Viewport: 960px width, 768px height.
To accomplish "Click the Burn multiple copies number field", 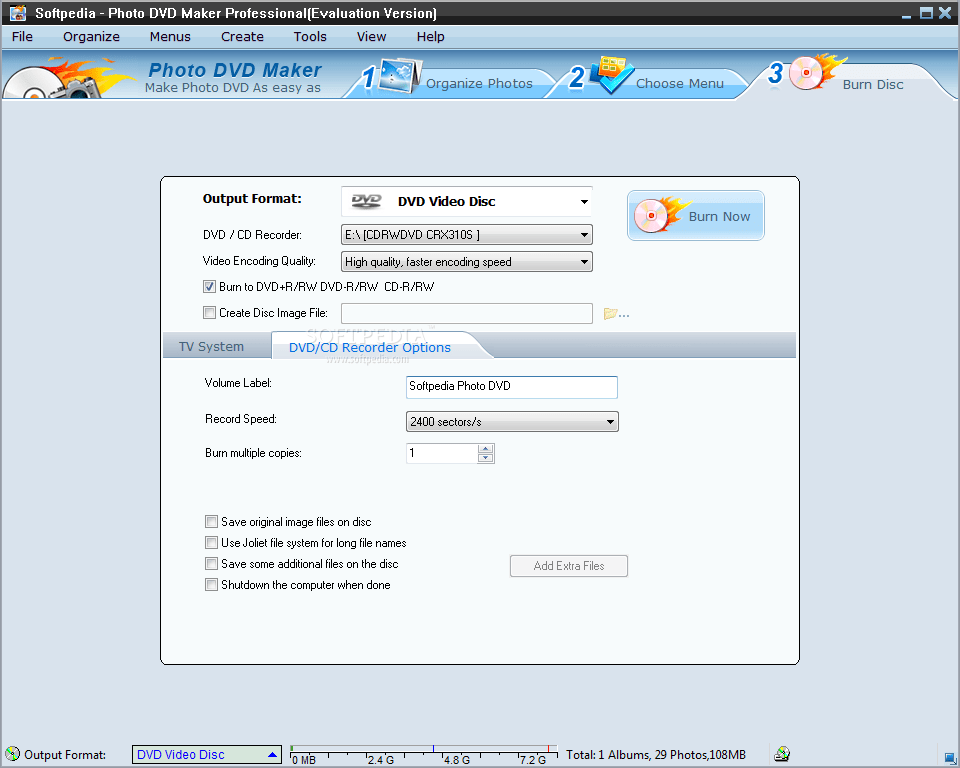I will [442, 453].
